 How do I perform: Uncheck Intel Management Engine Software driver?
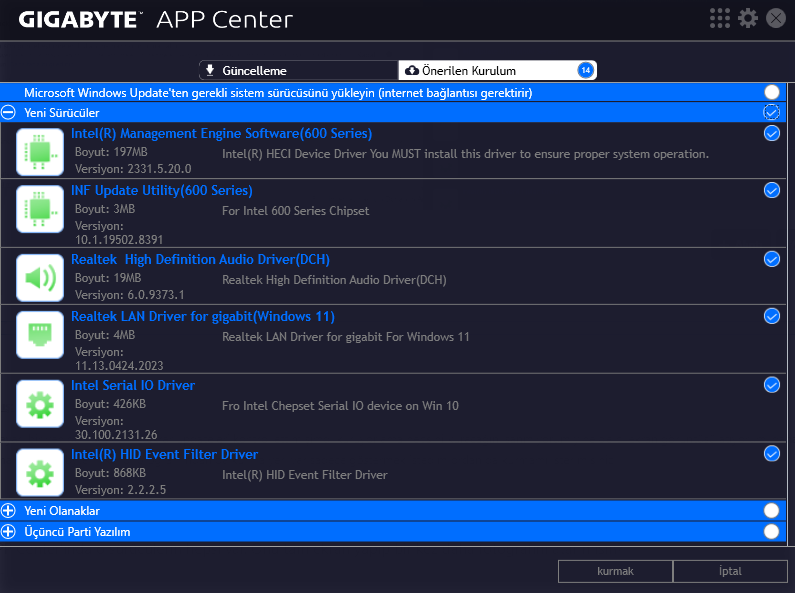tap(771, 133)
